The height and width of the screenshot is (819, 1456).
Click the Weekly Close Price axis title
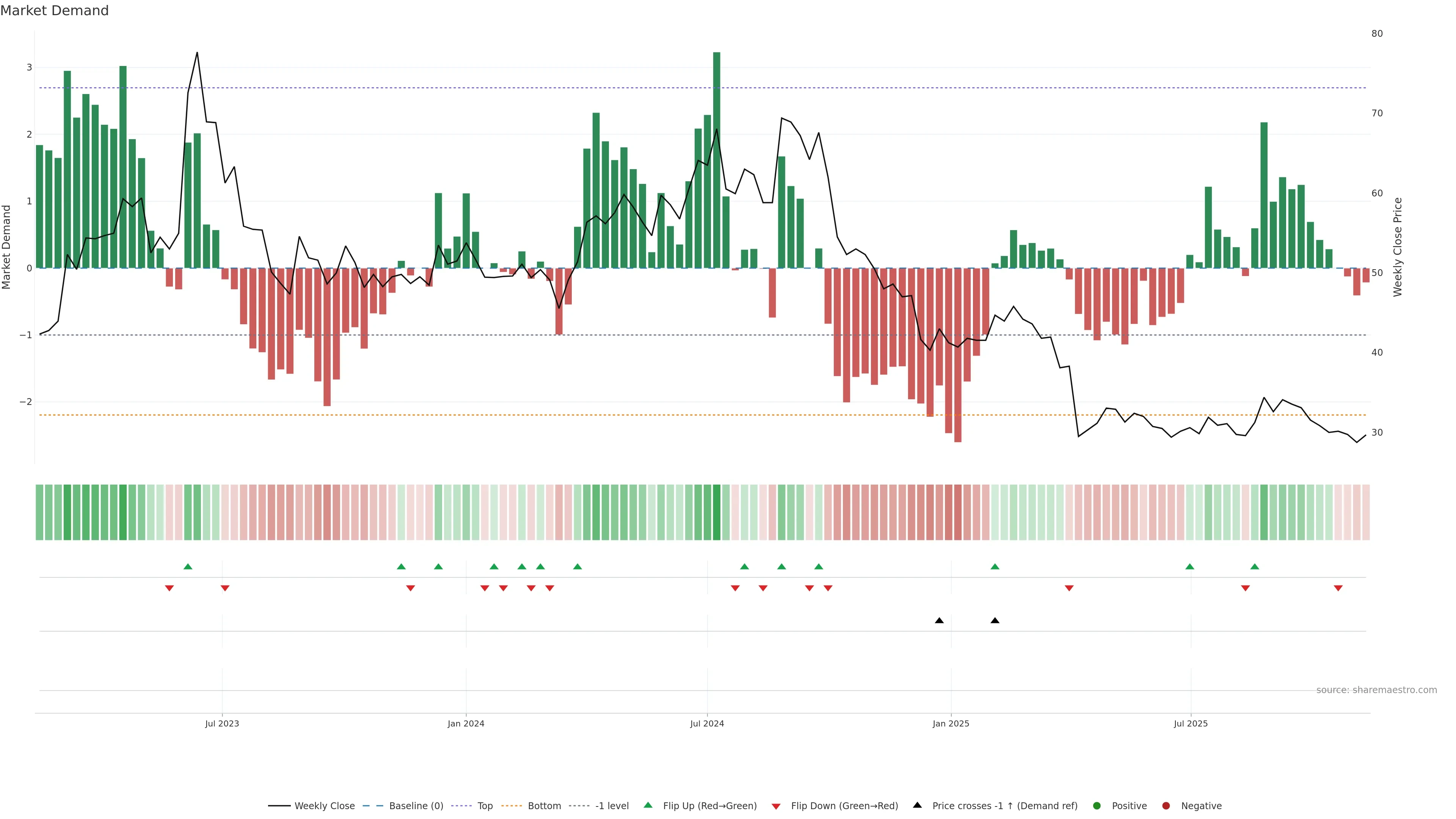[1397, 247]
